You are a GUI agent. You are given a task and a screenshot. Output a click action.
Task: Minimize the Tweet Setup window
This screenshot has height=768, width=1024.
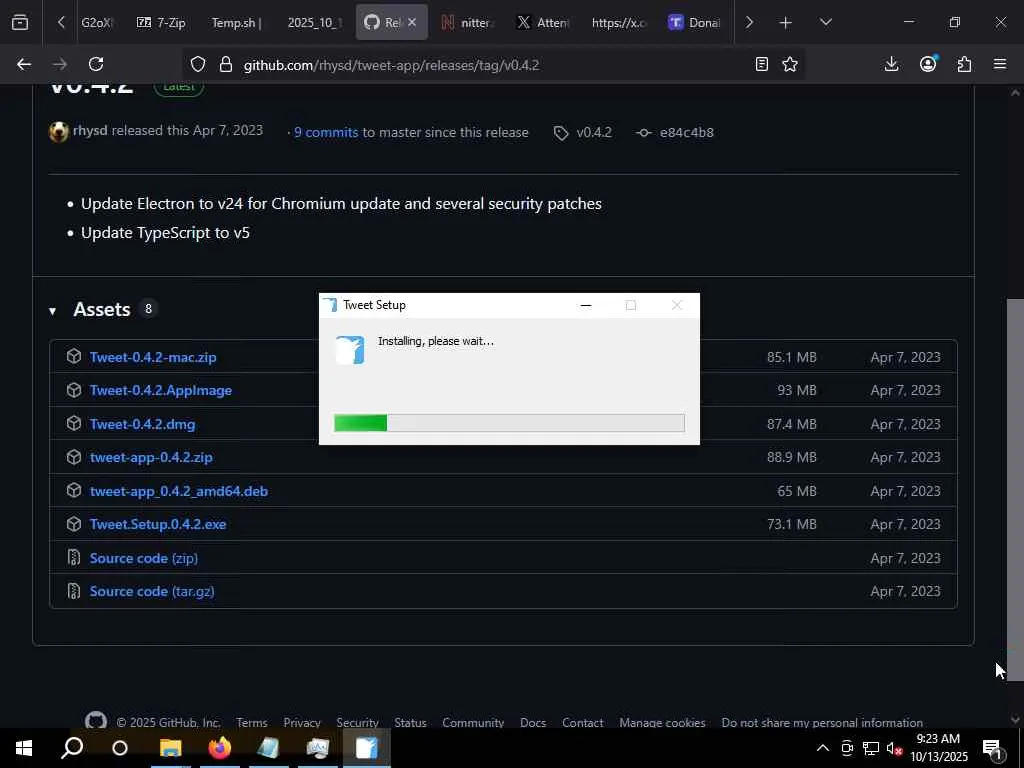[586, 305]
